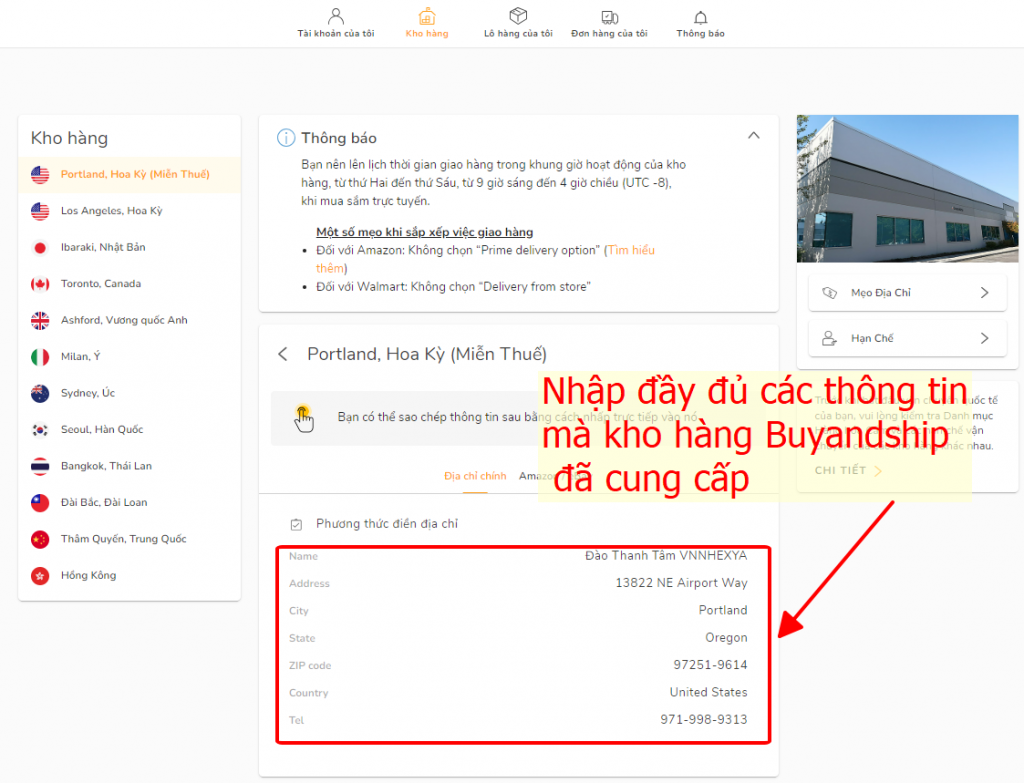
Task: Click the warehouse building photo
Action: point(907,189)
